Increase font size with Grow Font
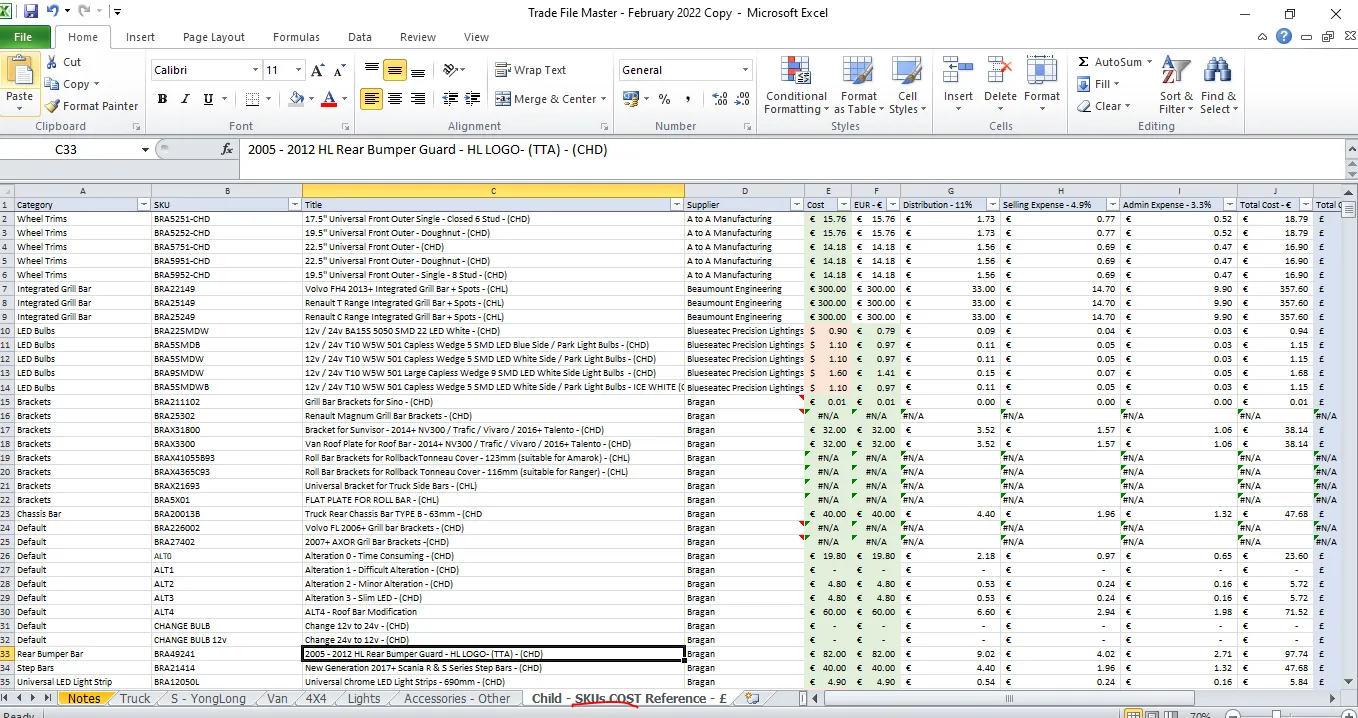The image size is (1358, 718). [318, 70]
